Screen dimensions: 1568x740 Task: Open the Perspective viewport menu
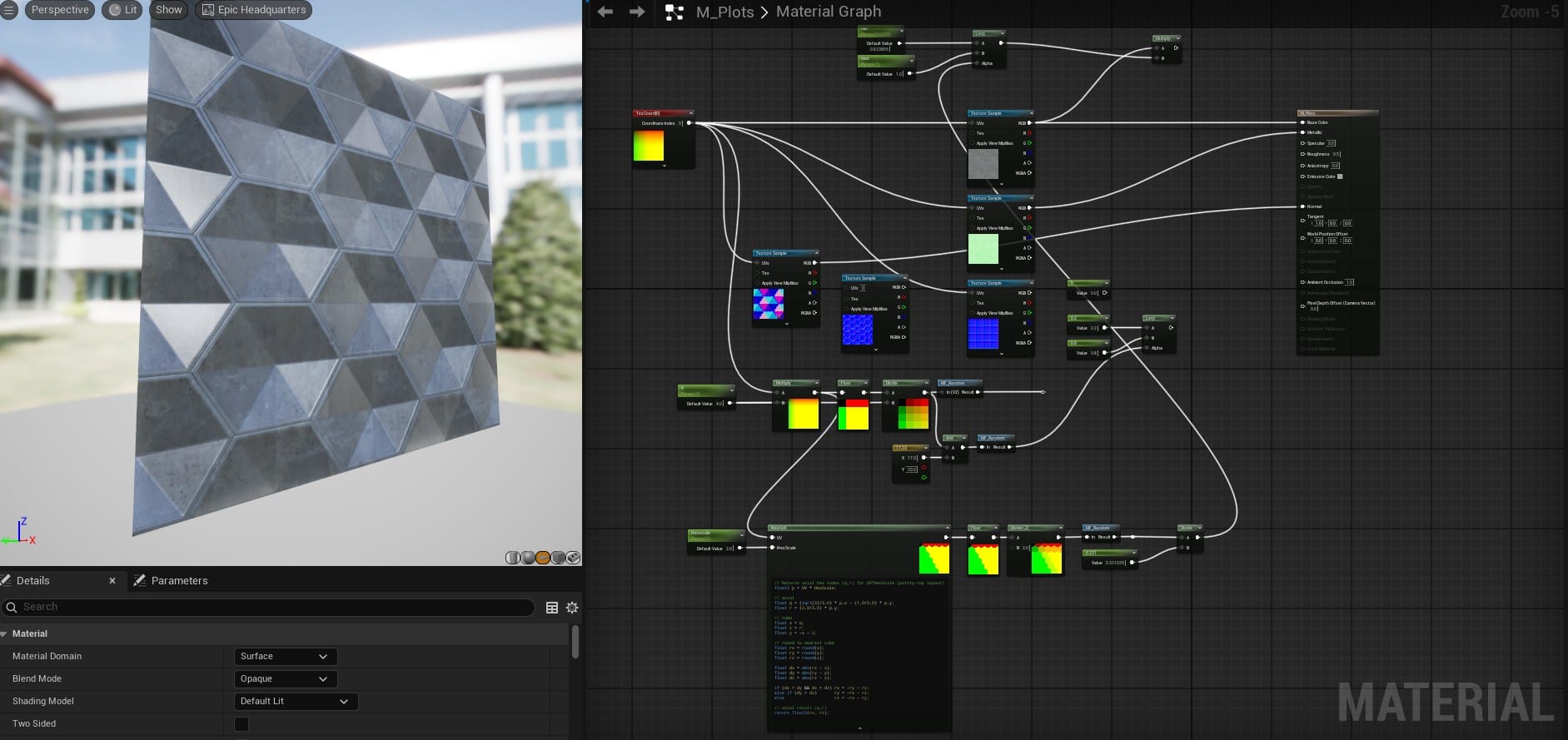coord(60,10)
